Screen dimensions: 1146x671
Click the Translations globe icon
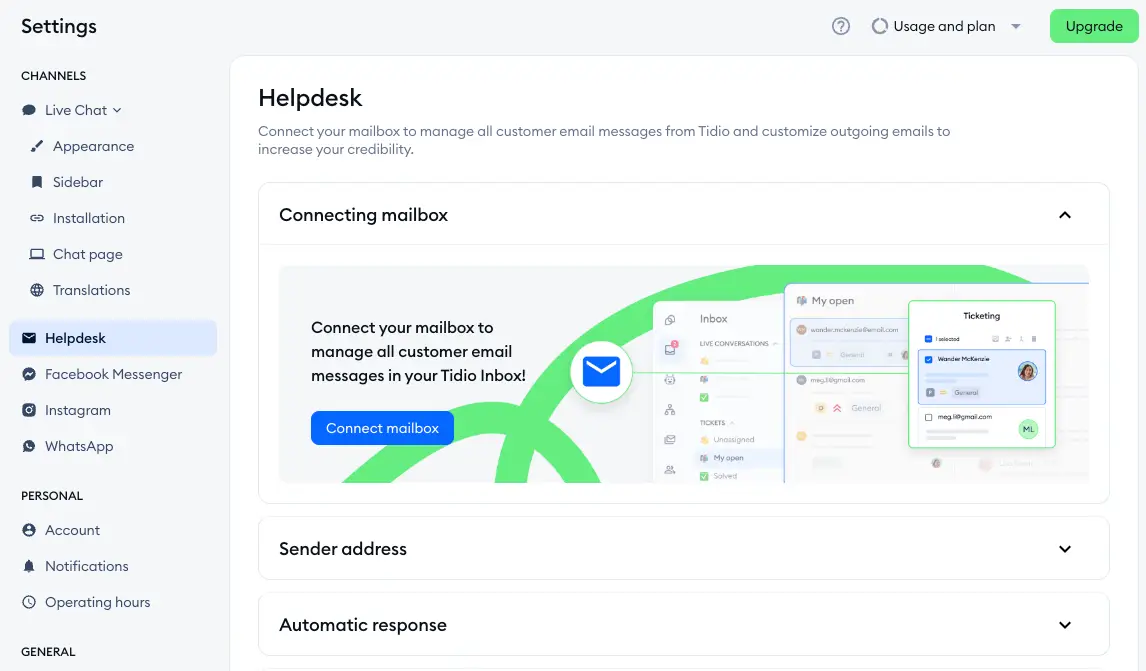click(37, 290)
